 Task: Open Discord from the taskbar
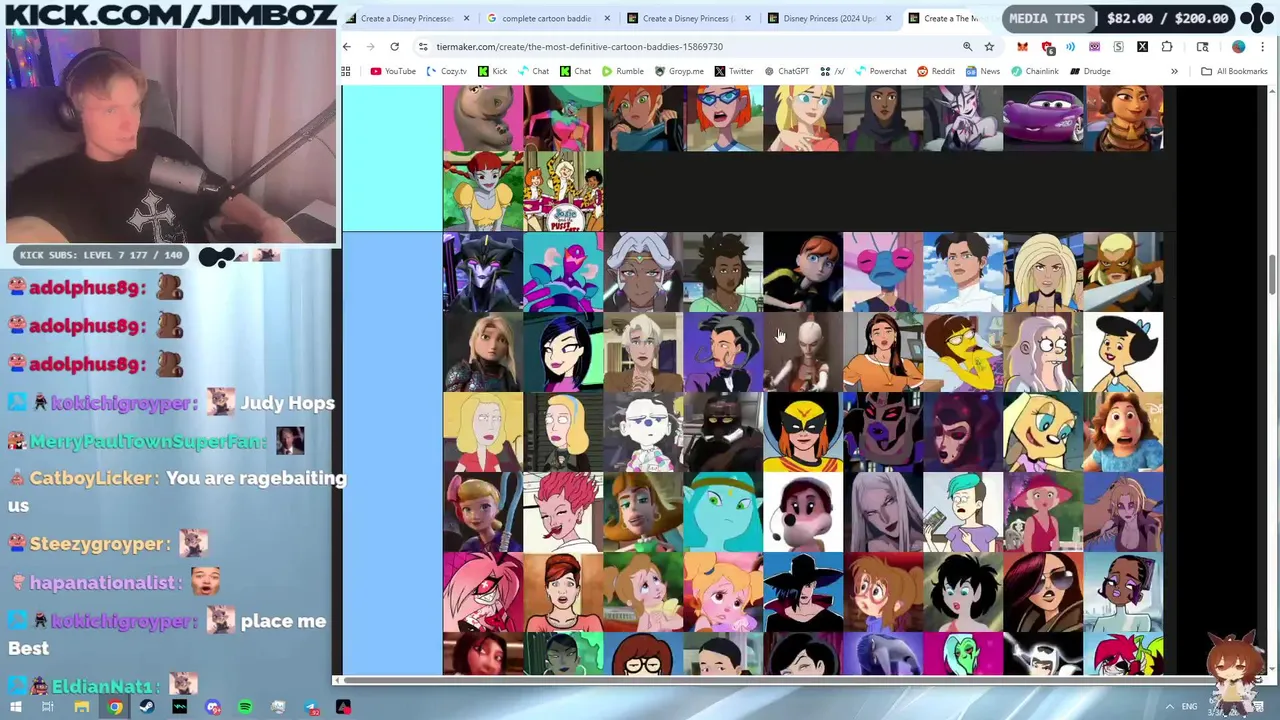[213, 707]
